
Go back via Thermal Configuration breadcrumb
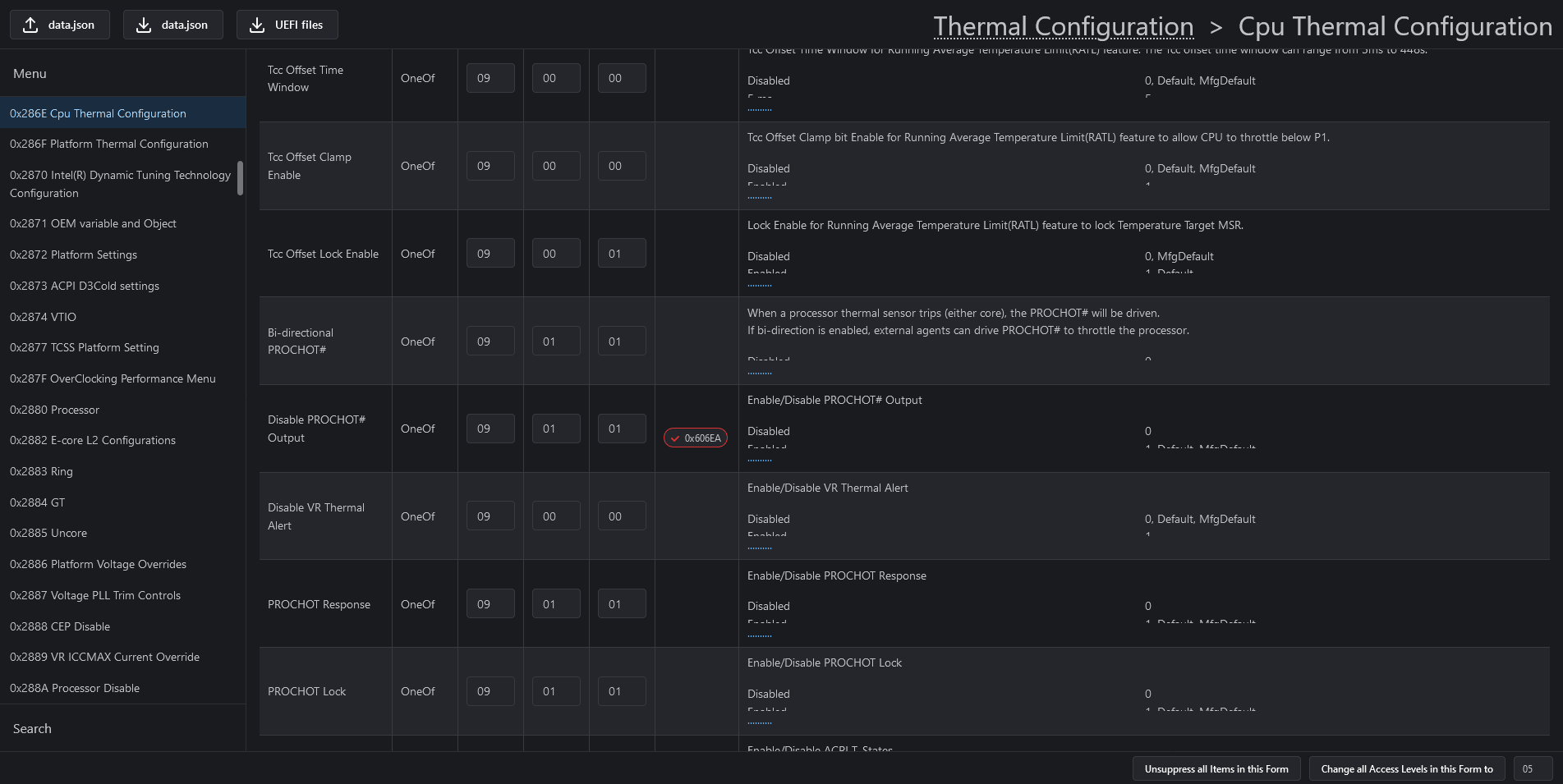pyautogui.click(x=1063, y=26)
